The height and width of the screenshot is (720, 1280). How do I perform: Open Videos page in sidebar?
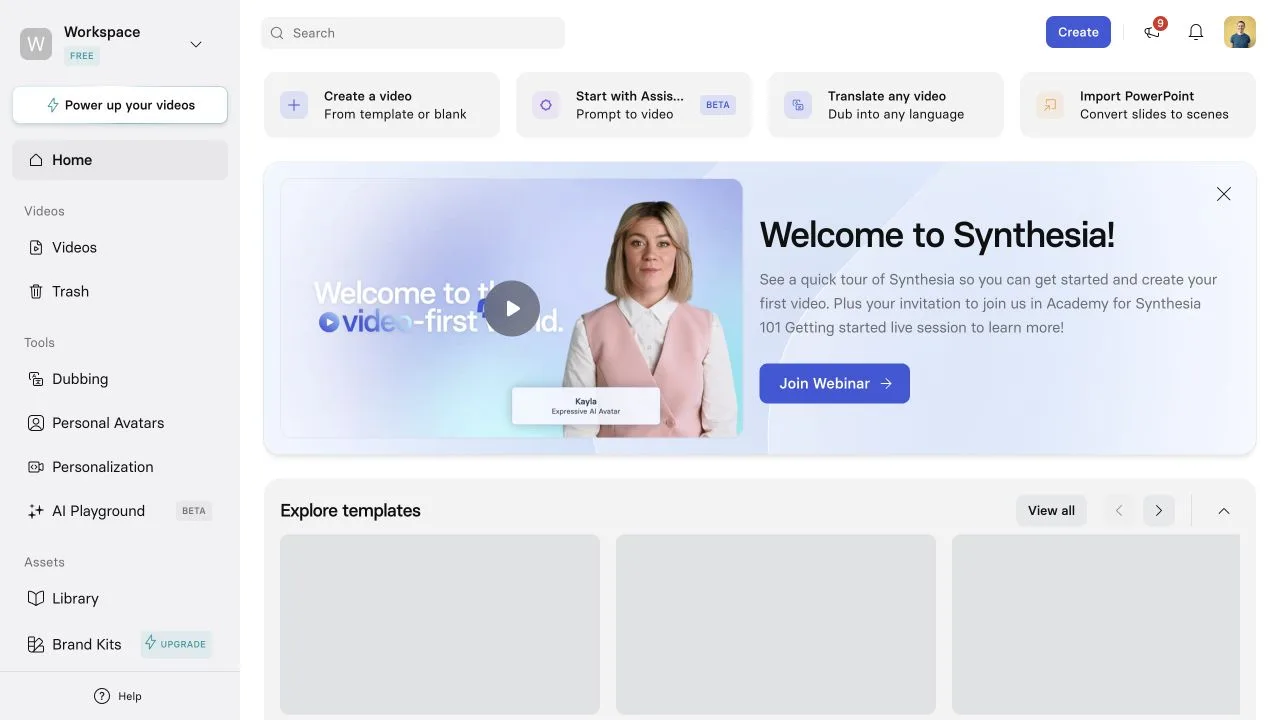(120, 247)
